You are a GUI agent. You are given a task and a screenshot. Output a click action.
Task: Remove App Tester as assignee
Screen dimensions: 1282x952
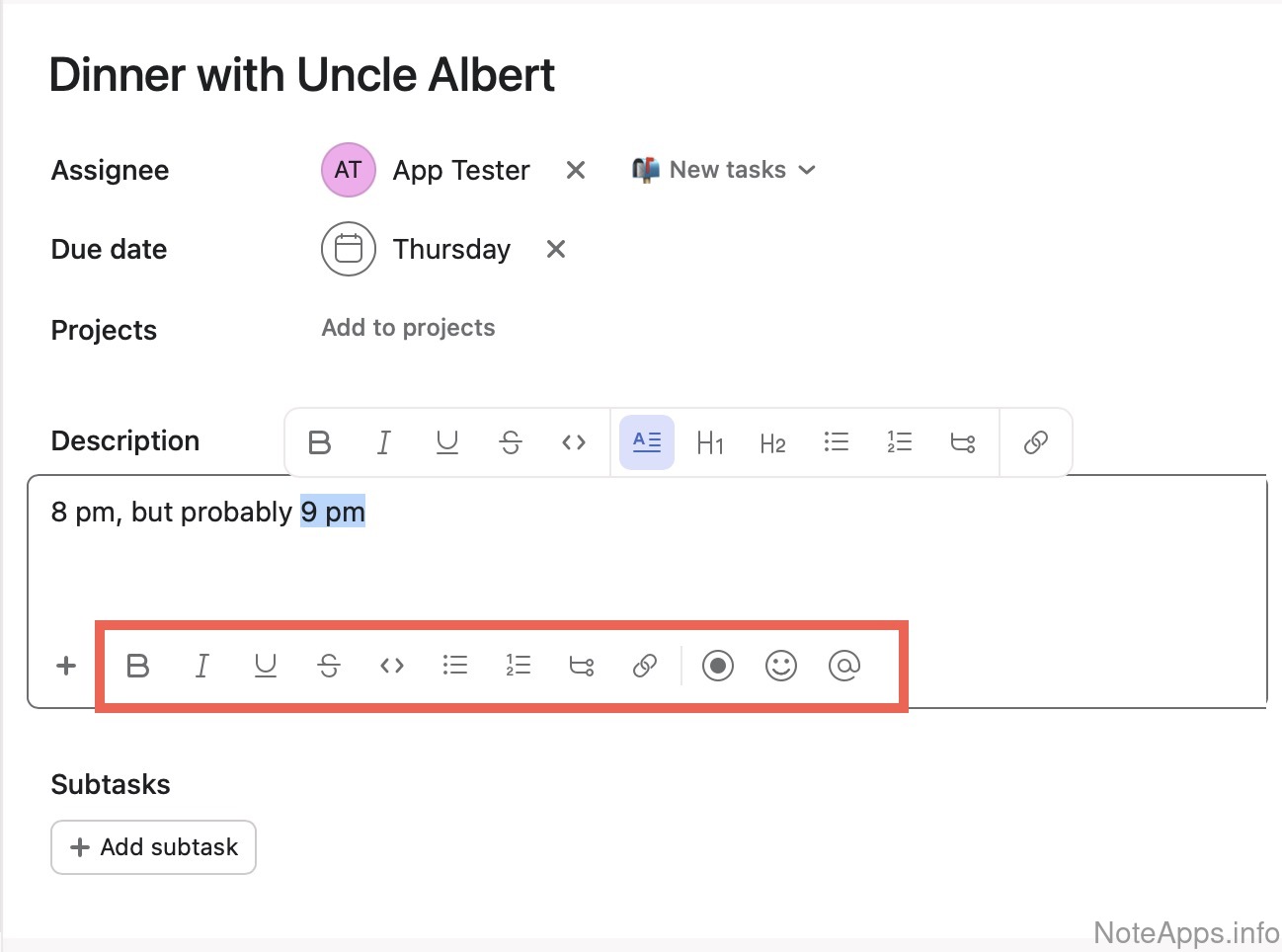click(575, 170)
